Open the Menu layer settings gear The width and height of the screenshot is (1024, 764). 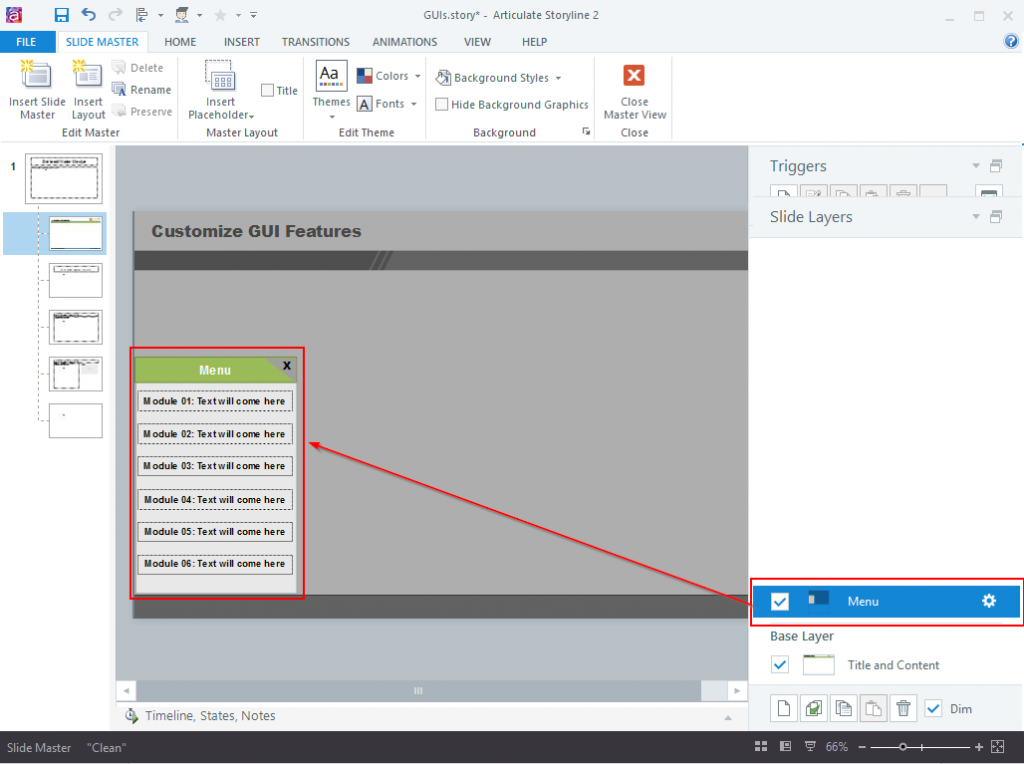tap(988, 601)
